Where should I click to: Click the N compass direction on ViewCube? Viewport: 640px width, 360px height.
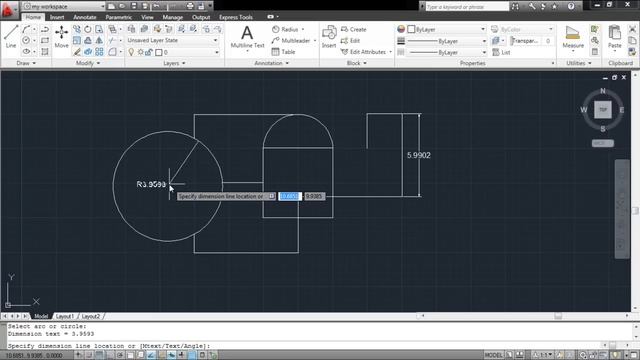tap(603, 91)
